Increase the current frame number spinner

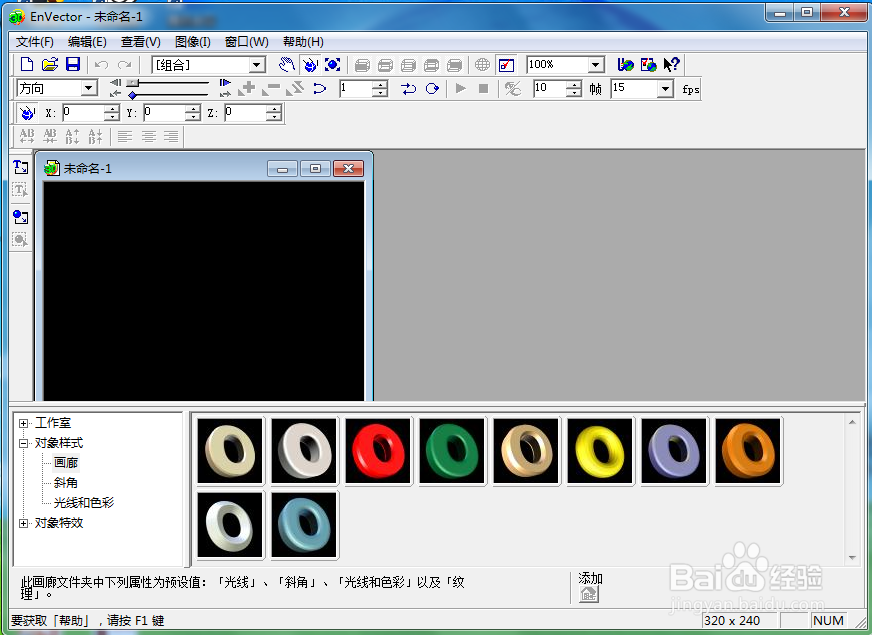pos(379,85)
